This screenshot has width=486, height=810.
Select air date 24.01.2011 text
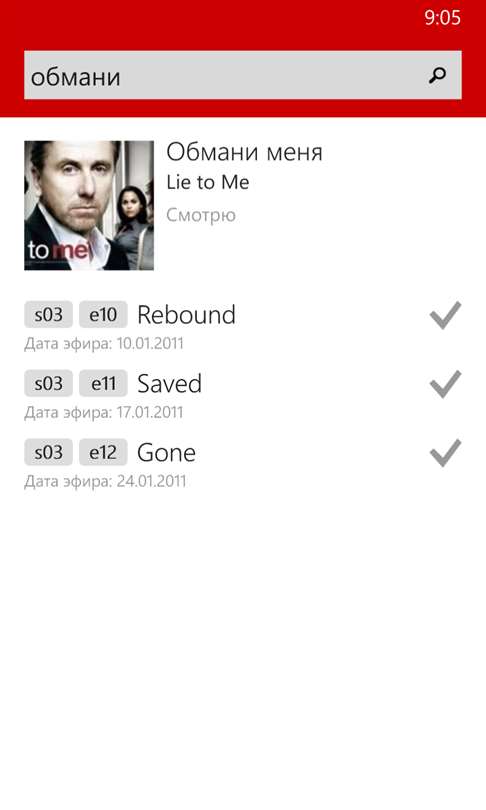click(x=151, y=481)
